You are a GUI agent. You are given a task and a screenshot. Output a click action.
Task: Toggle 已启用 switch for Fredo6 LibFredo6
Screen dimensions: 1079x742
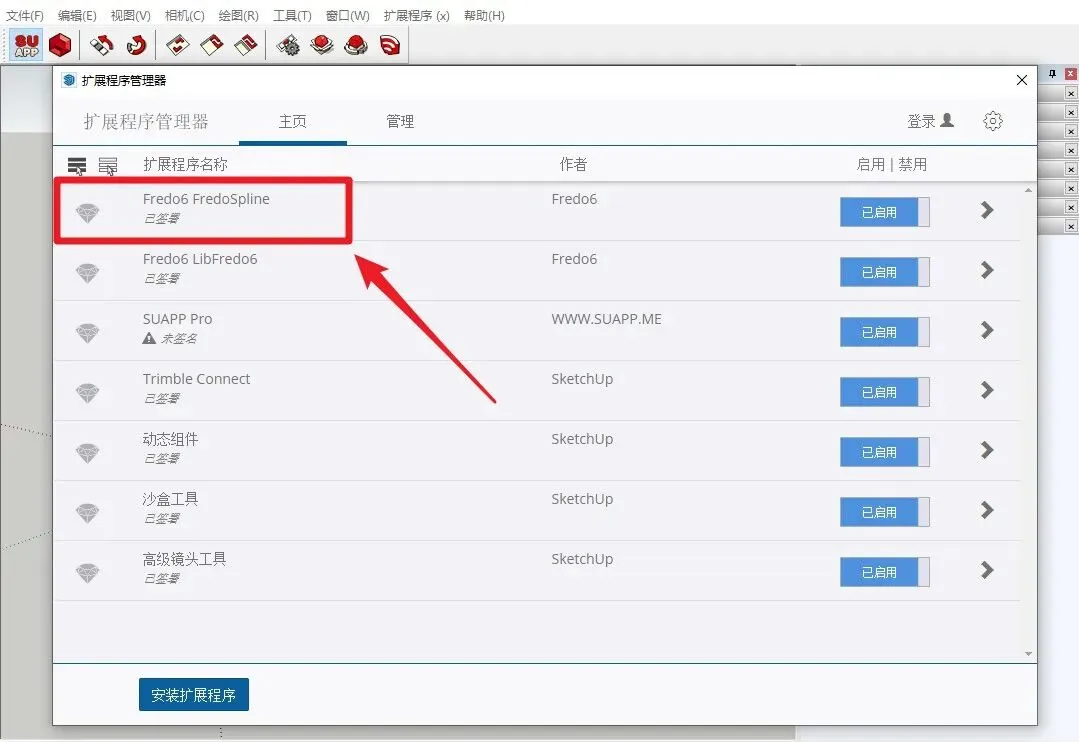pyautogui.click(x=884, y=272)
